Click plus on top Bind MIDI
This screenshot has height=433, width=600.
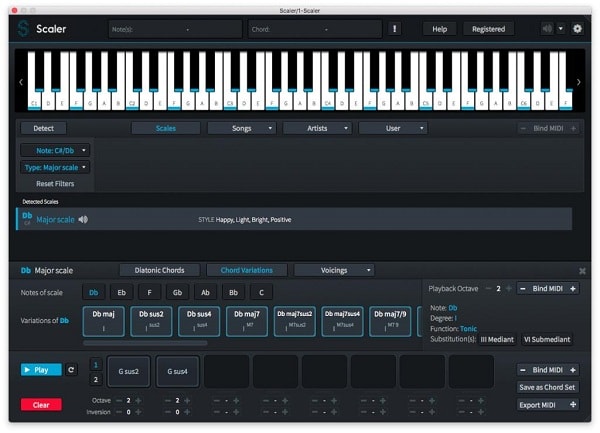pyautogui.click(x=573, y=129)
